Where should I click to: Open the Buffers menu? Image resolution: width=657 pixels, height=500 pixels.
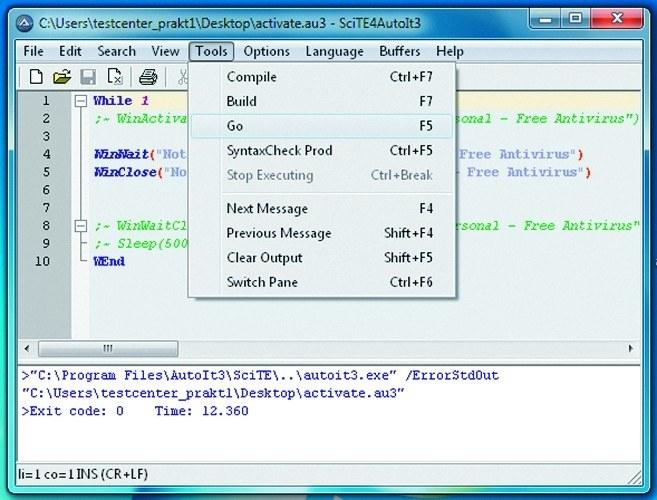tap(399, 51)
